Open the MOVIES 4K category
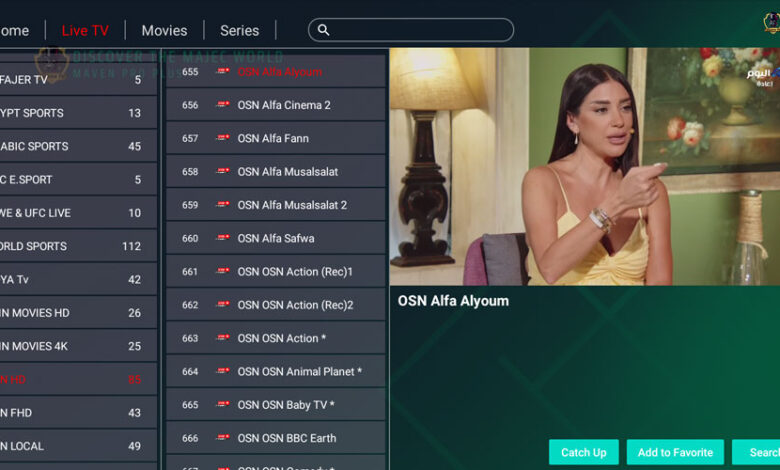Screen dimensions: 780x470 (78, 346)
